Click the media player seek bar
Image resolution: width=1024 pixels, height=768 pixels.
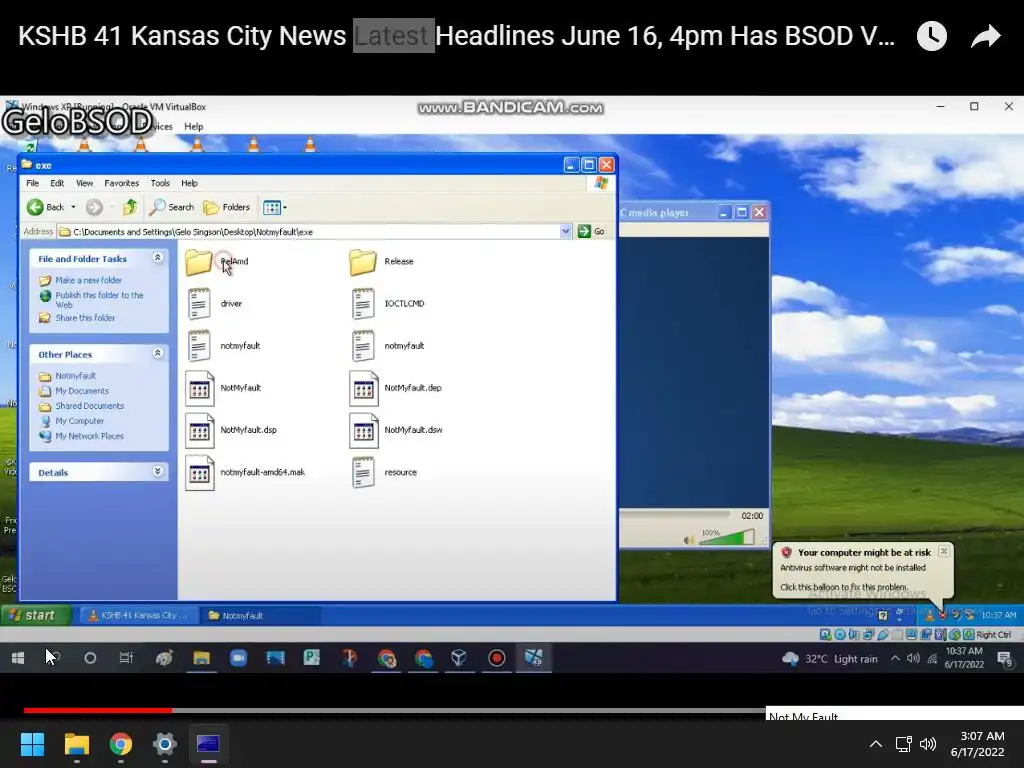[x=674, y=515]
